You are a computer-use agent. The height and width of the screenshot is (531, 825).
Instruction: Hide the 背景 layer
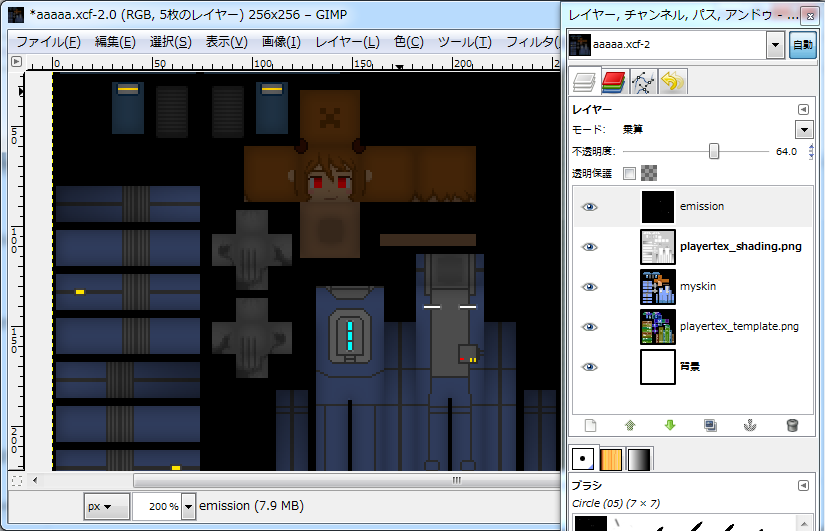pyautogui.click(x=589, y=367)
